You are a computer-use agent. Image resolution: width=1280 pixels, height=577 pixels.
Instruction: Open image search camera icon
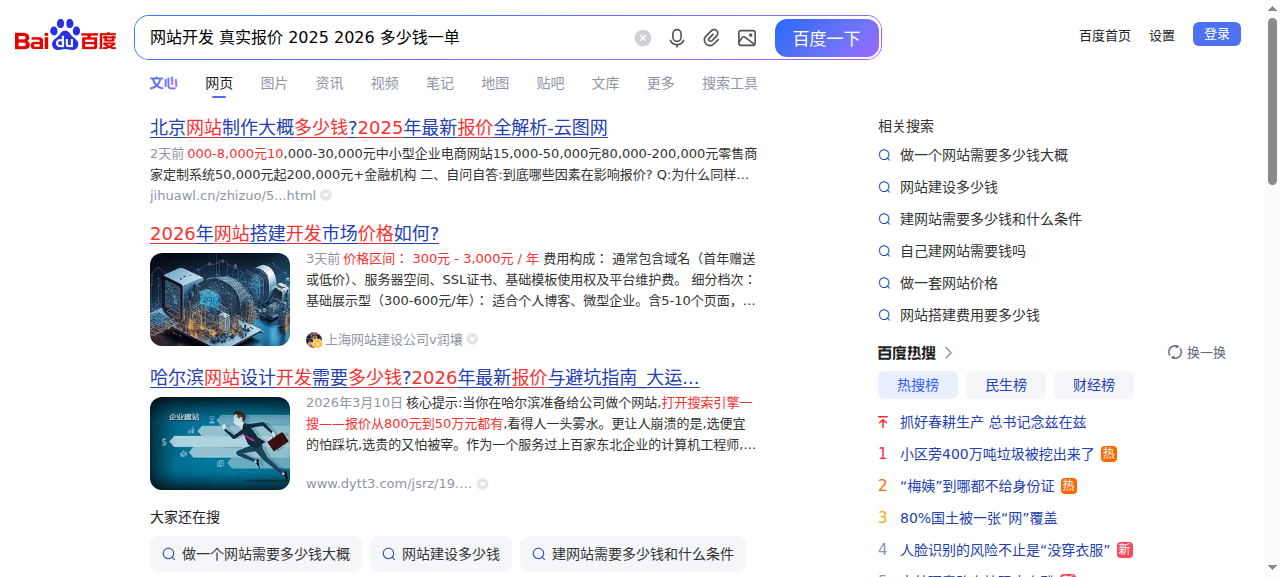[x=746, y=38]
